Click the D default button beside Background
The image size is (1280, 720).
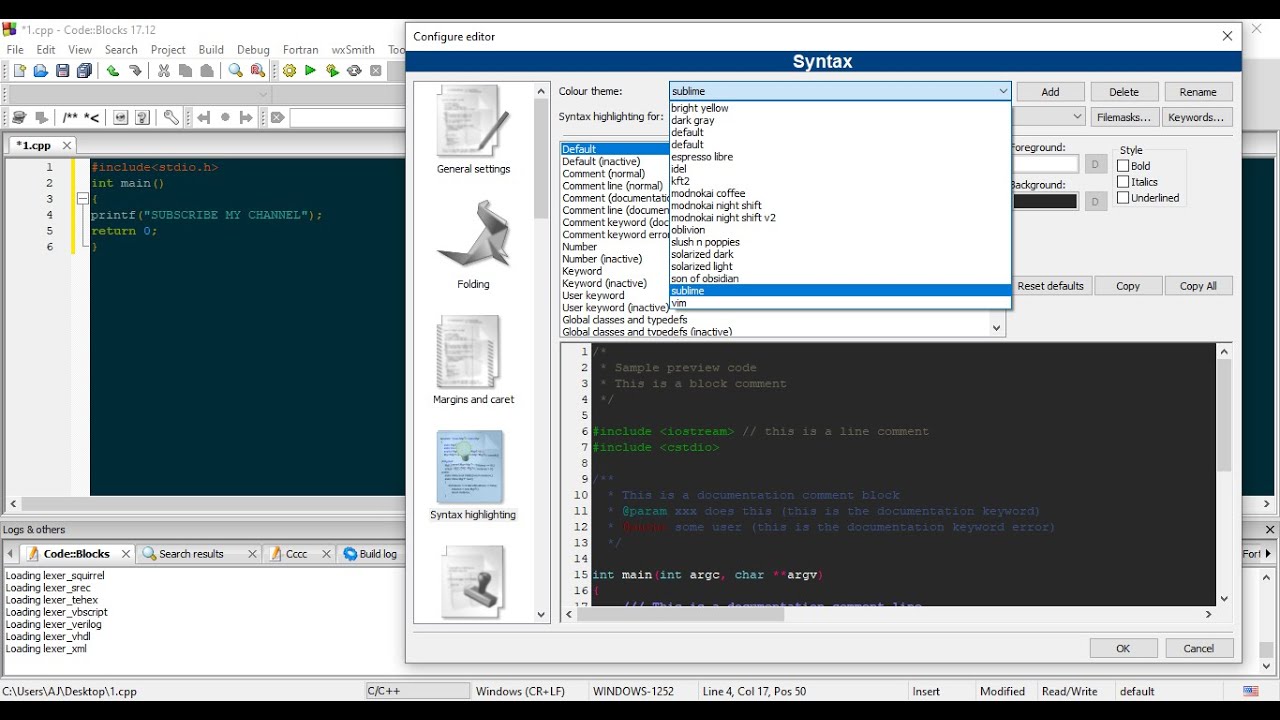(1095, 201)
